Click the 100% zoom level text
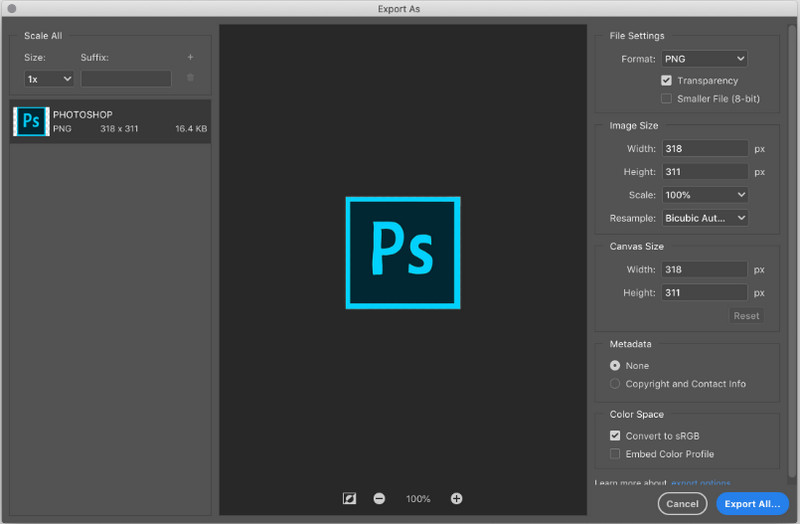Image resolution: width=800 pixels, height=524 pixels. (418, 499)
